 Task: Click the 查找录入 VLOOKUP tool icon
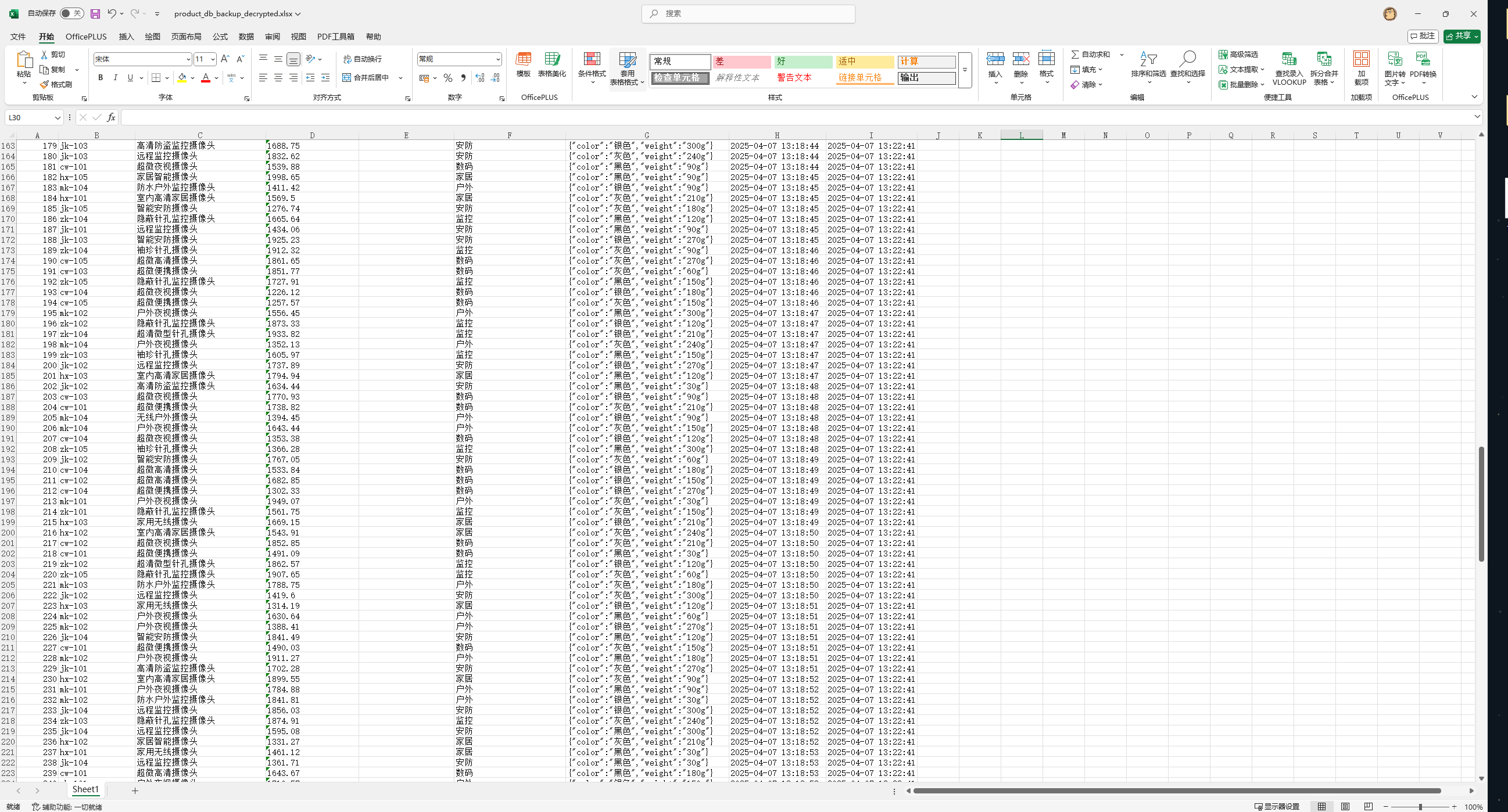[x=1288, y=60]
